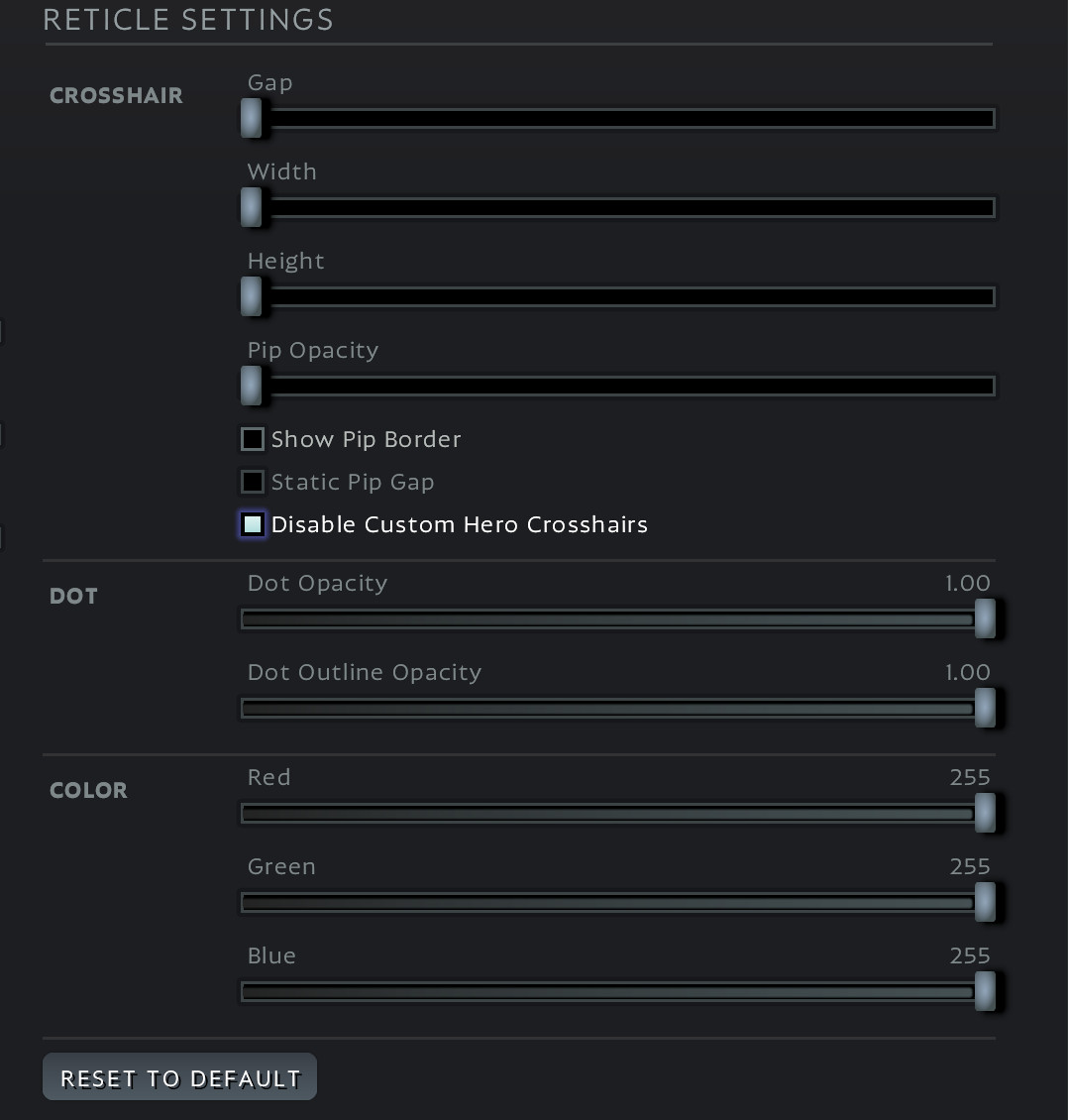Click the Pip Opacity slider handle
Viewport: 1068px width, 1120px height.
252,387
